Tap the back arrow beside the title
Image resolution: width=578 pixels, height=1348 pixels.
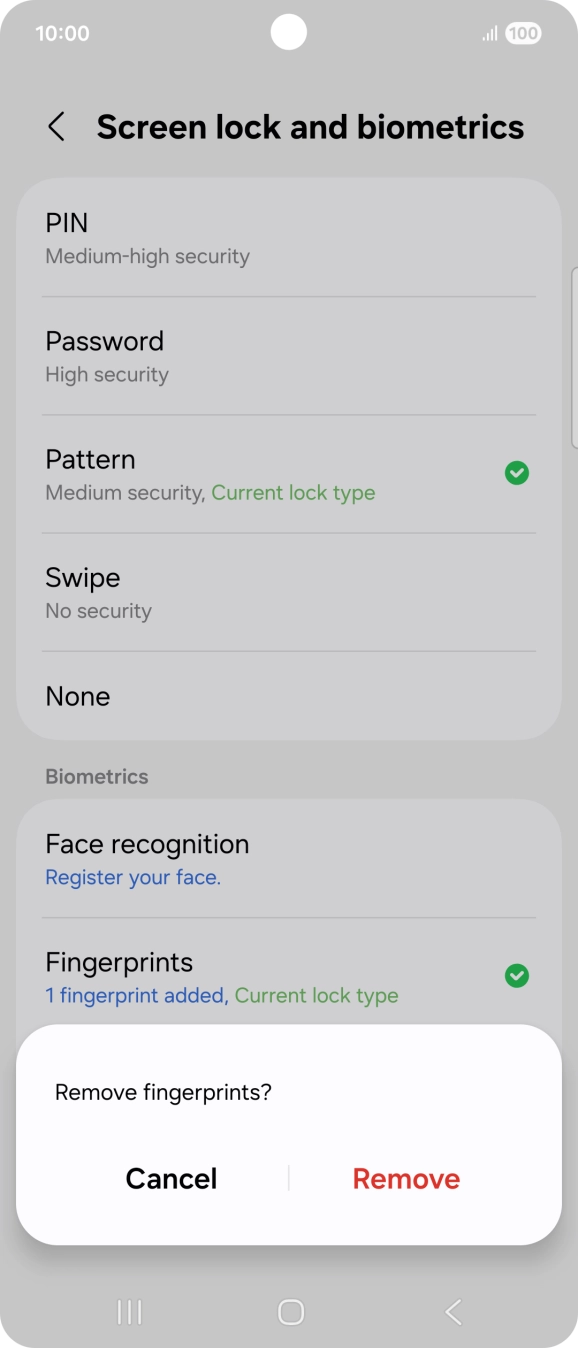pos(56,127)
